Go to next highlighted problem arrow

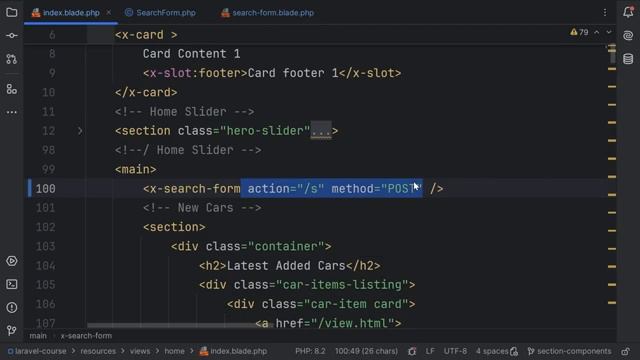tap(609, 32)
